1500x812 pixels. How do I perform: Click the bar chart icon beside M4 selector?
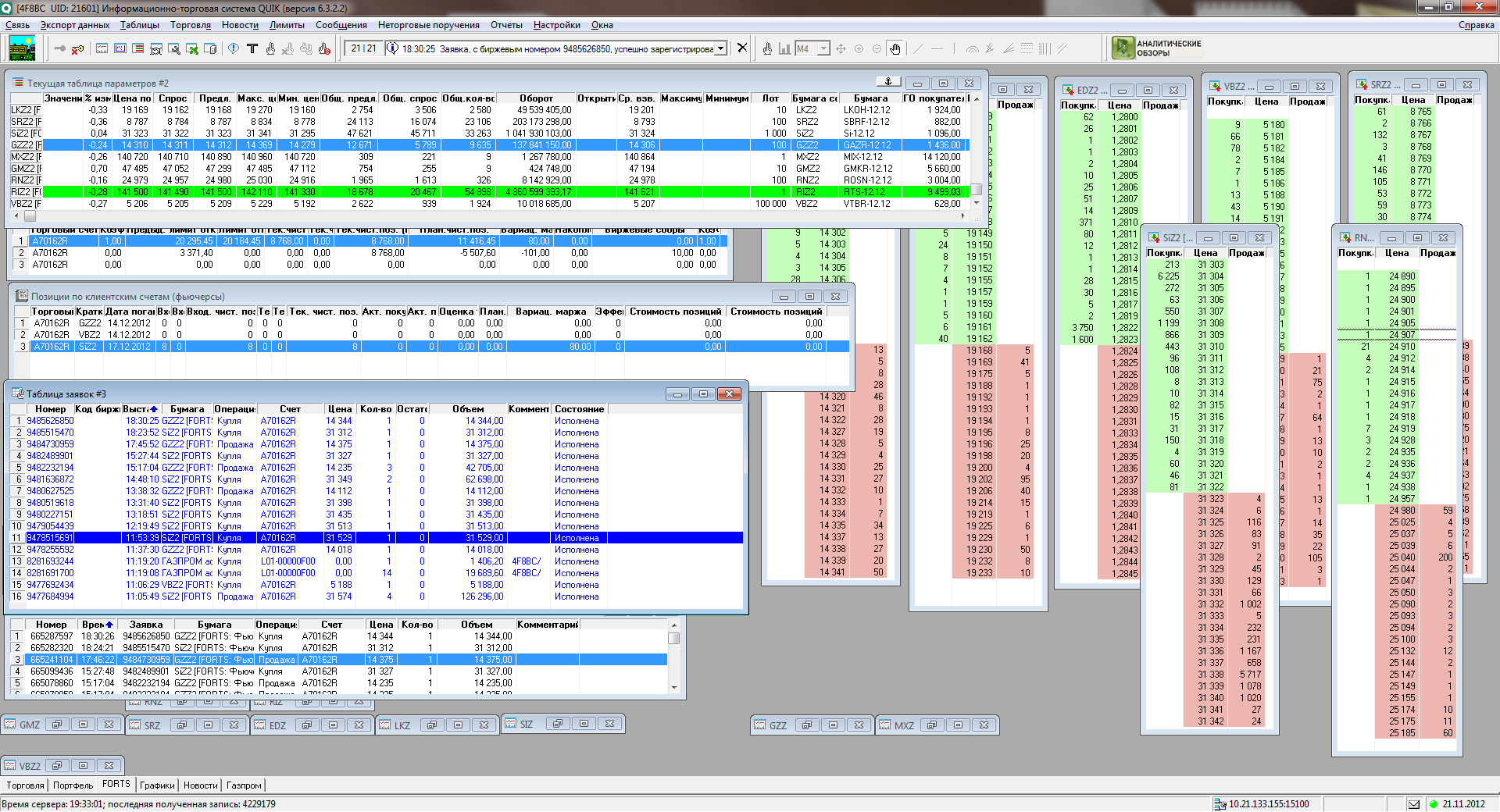tap(784, 48)
